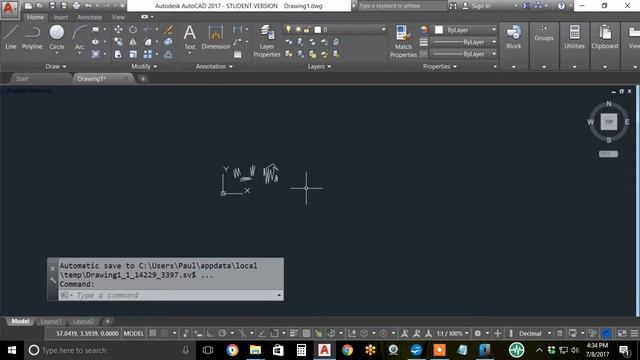This screenshot has height=360, width=640.
Task: Insert a Table from Annotation panel
Action: pyautogui.click(x=238, y=54)
